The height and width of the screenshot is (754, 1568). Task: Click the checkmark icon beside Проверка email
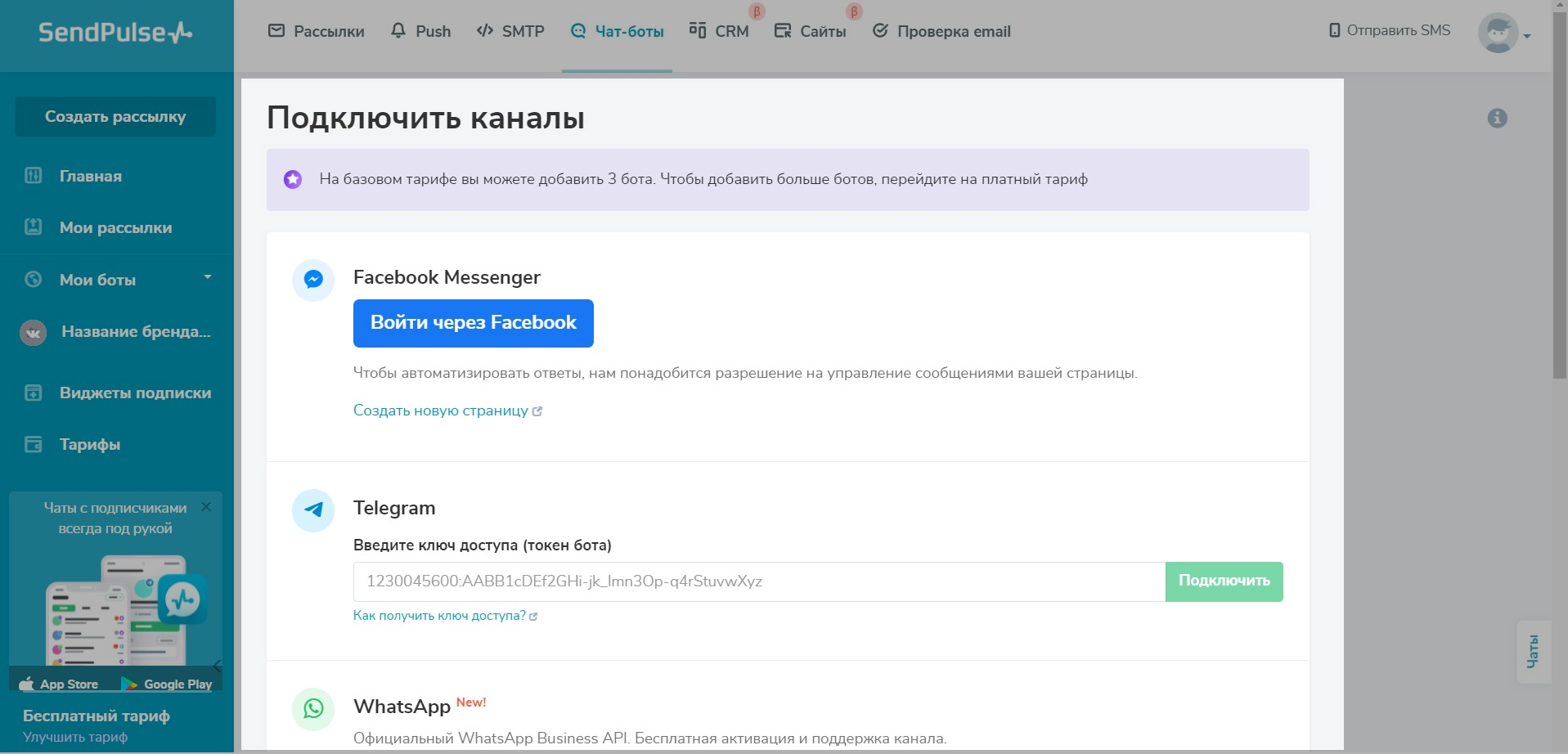[x=880, y=31]
